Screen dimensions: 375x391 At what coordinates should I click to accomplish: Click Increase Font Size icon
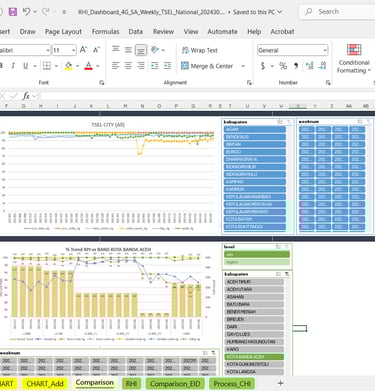[x=83, y=50]
